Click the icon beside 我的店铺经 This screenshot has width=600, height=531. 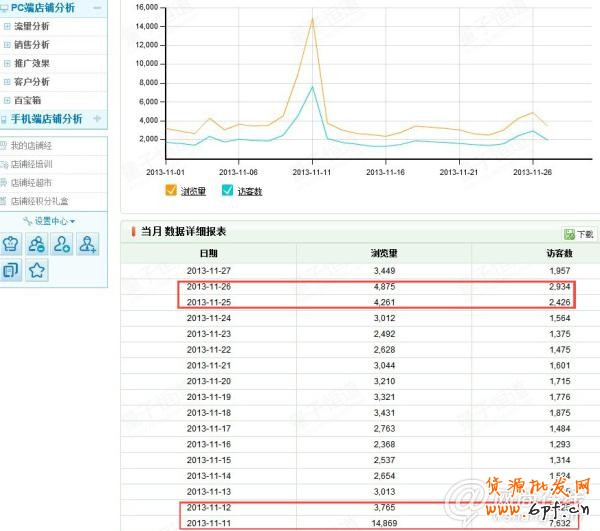[x=5, y=146]
